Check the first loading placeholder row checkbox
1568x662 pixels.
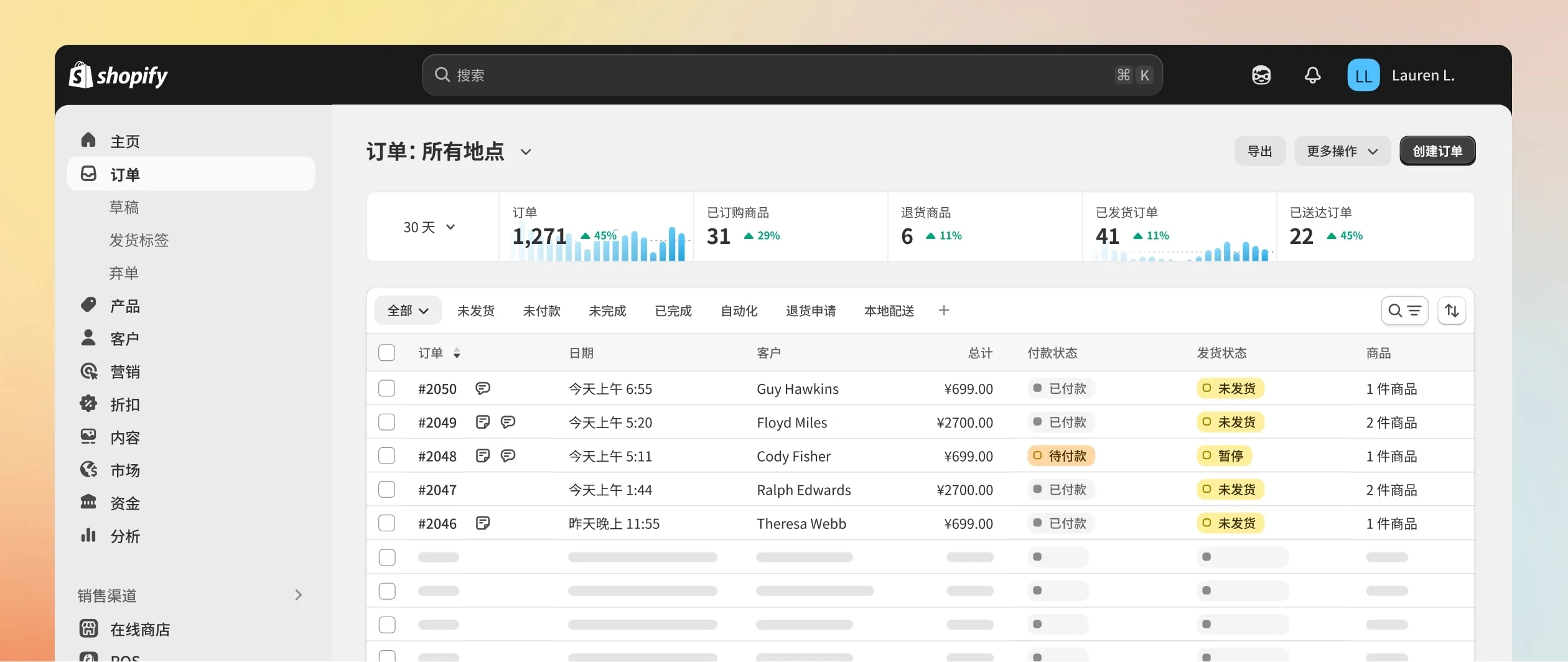(387, 557)
